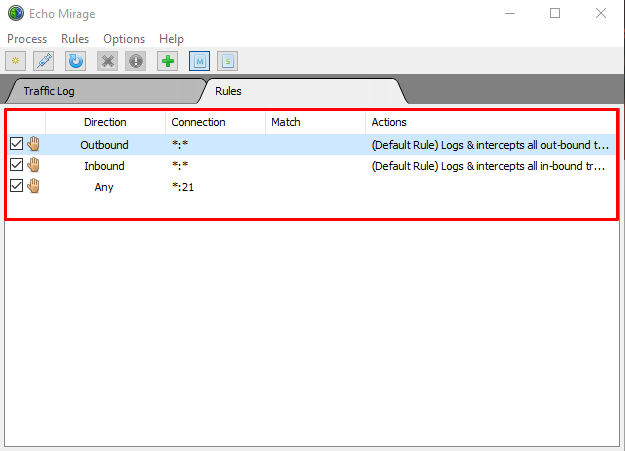The height and width of the screenshot is (451, 625).
Task: Click the syringe Inject into process icon
Action: click(x=44, y=61)
